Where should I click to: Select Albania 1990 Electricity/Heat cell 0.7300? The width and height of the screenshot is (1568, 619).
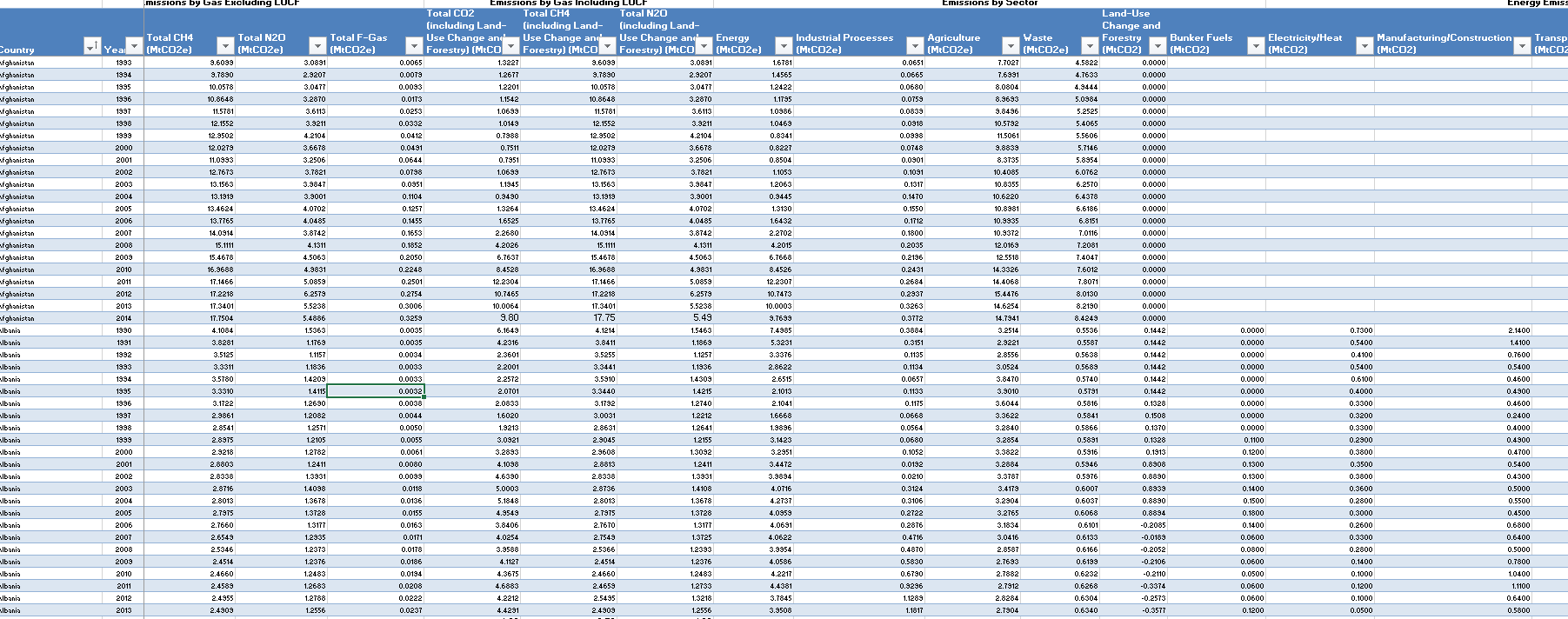[1320, 330]
